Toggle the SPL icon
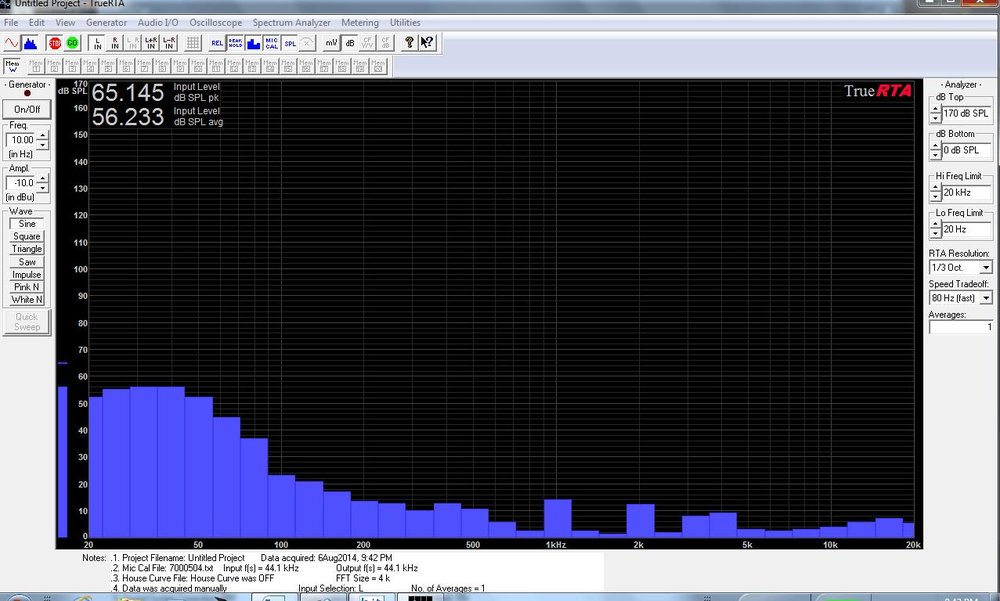 pos(290,43)
